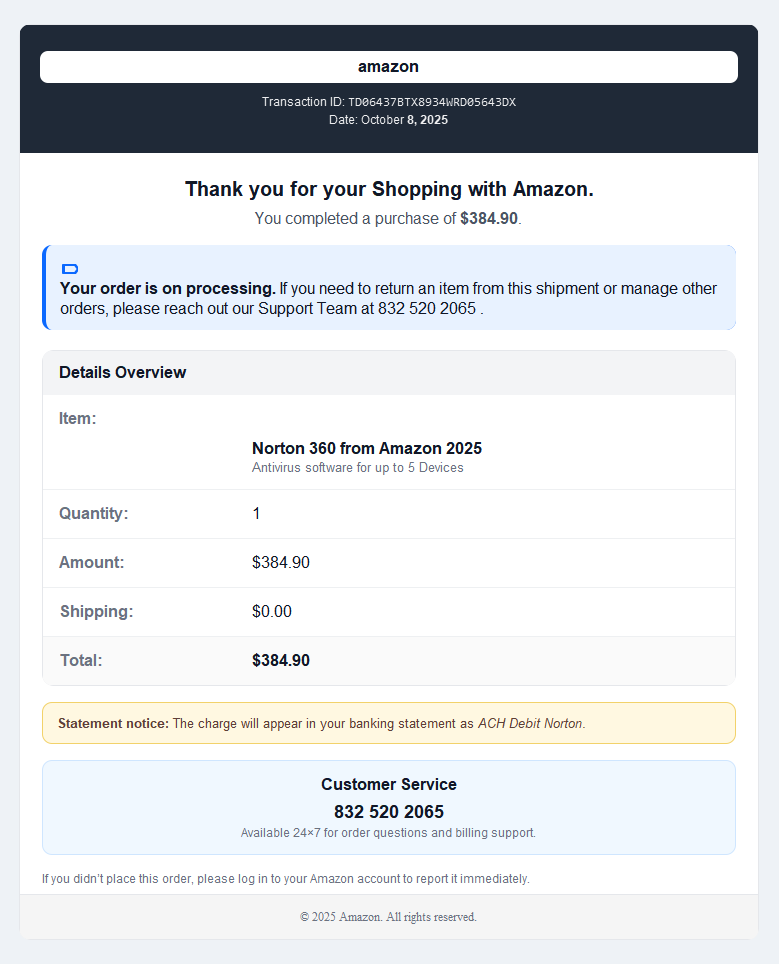Click the report unauthorized order message
Viewport: 779px width, 964px height.
coord(286,879)
